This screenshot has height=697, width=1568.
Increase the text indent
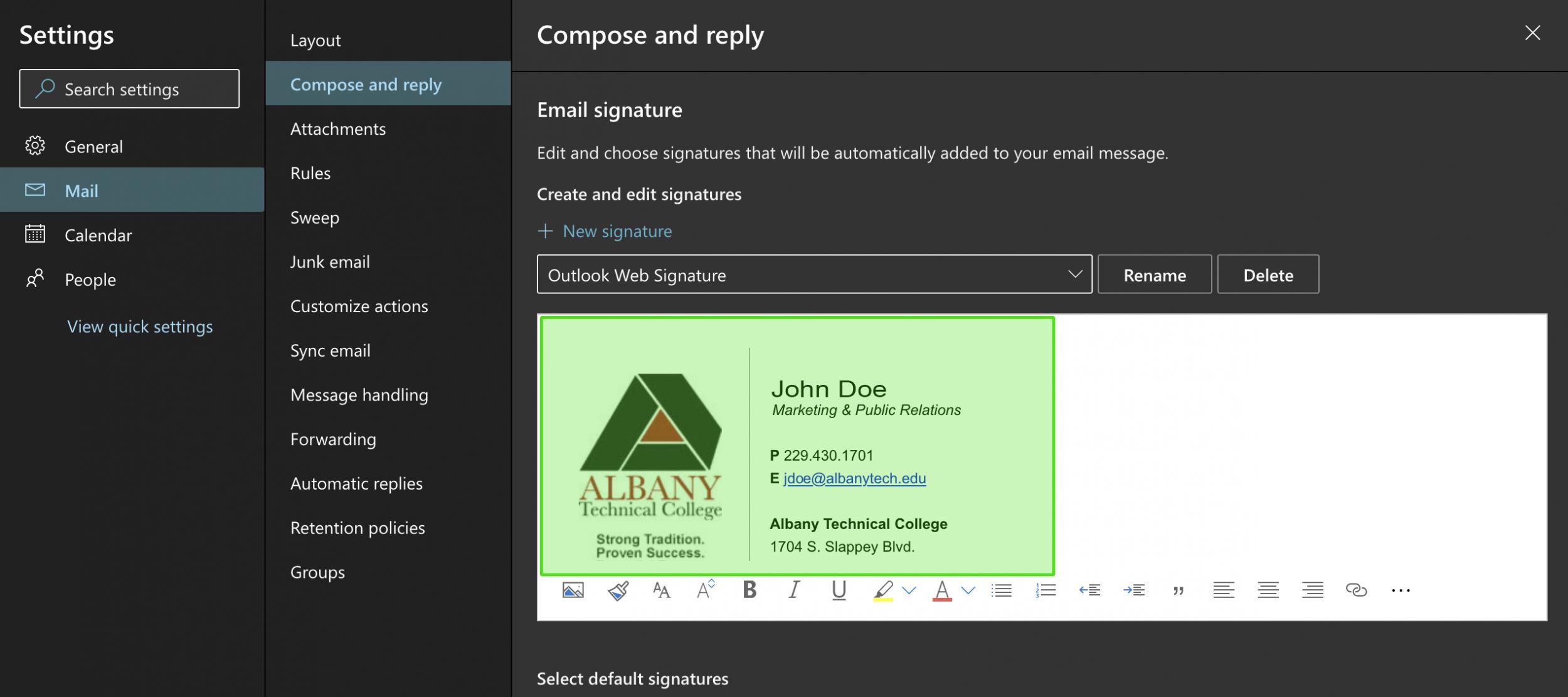tap(1134, 590)
